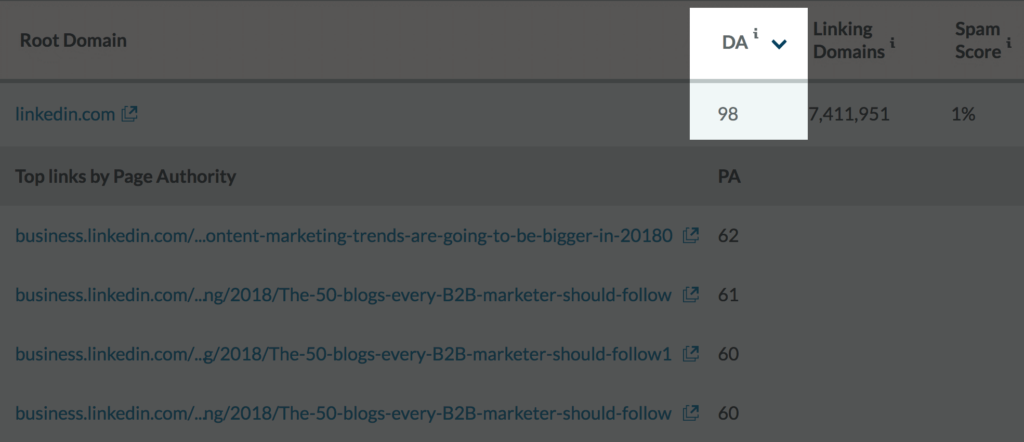Screen dimensions: 1024x442
Task: Open external icon for content-marketing-trends link
Action: pyautogui.click(x=690, y=237)
